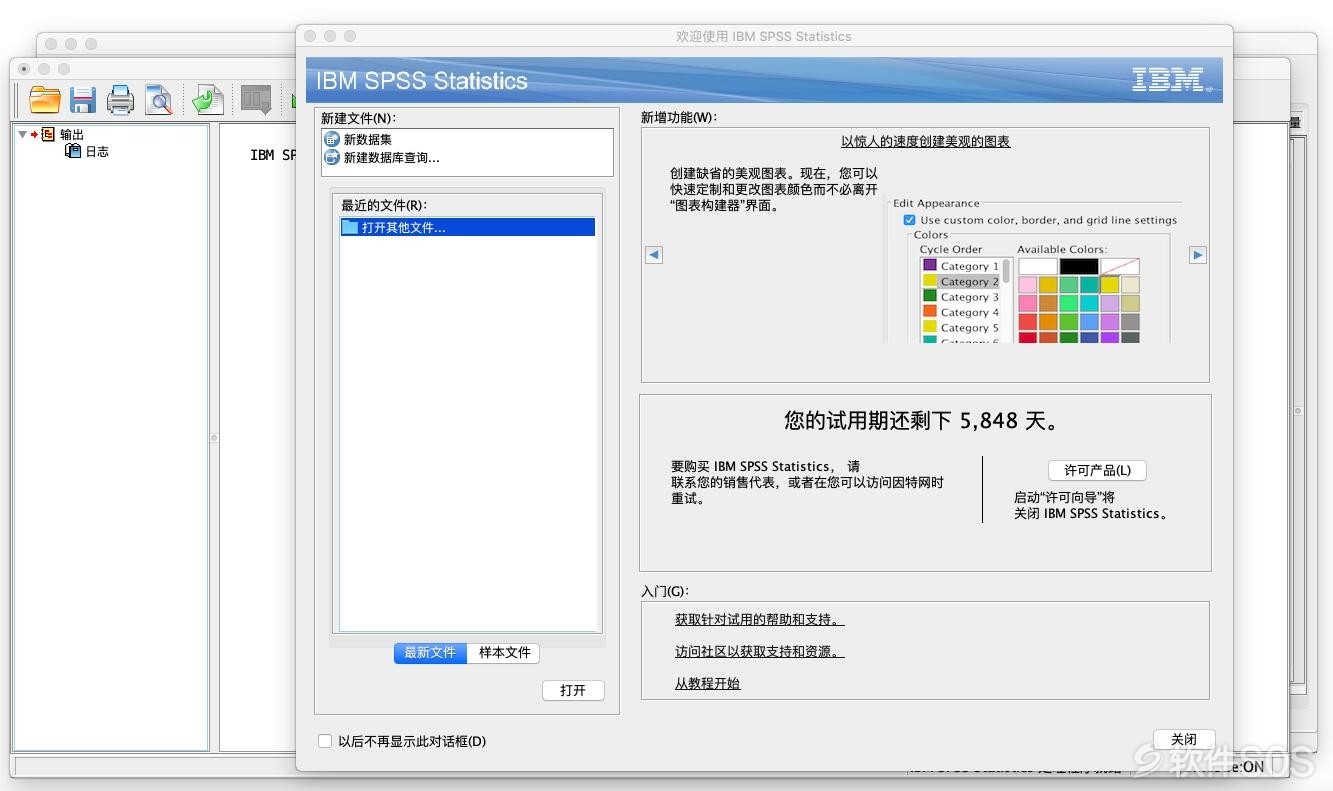Open 访问社区以获取支持和资源 link
1333x791 pixels.
click(x=759, y=652)
